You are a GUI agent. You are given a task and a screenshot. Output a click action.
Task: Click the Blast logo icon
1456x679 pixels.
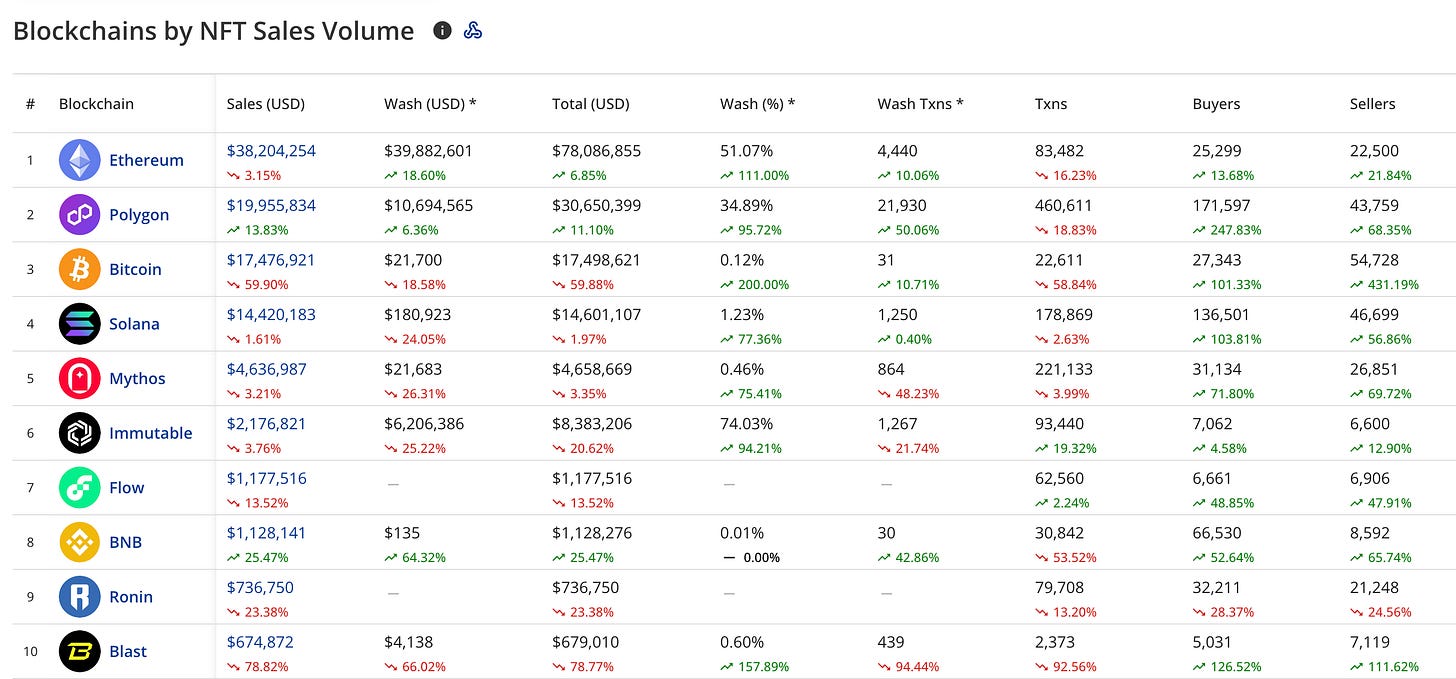(80, 651)
